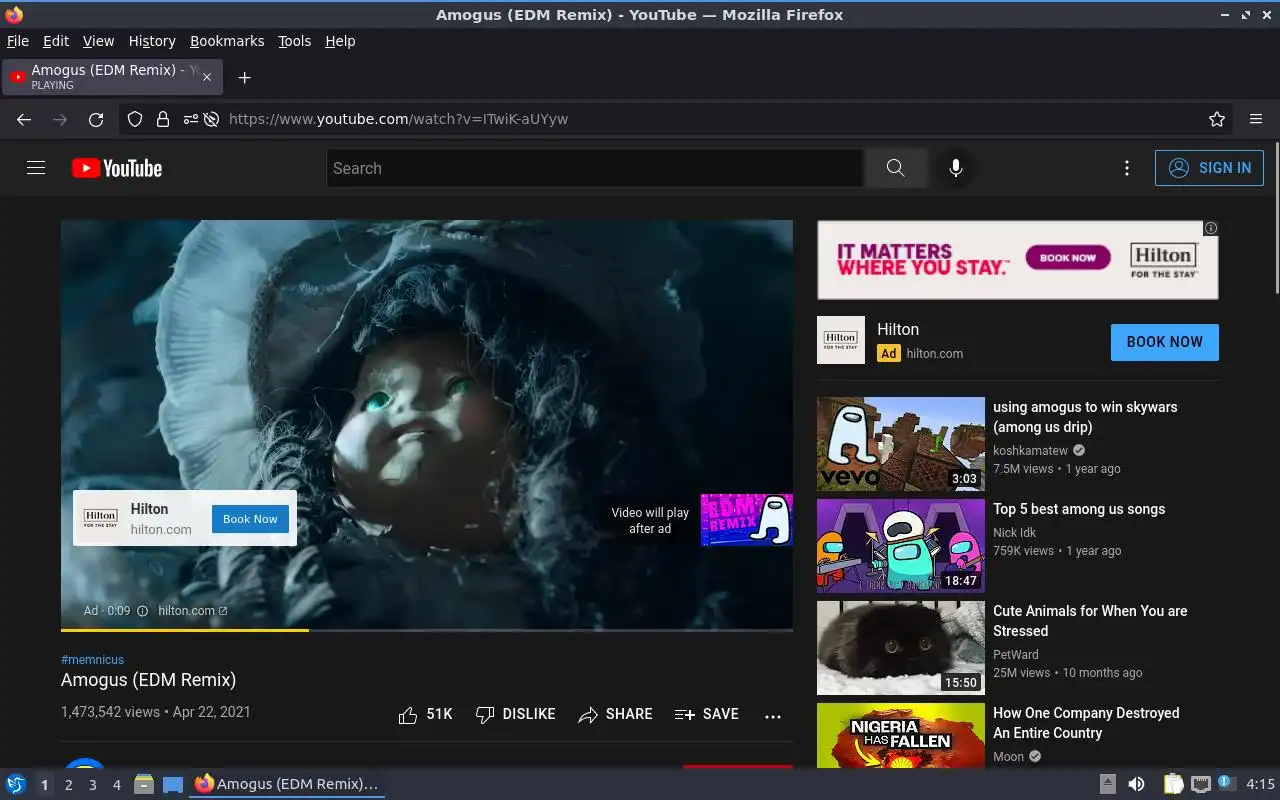Open the clipboard tray icon
This screenshot has width=1280, height=800.
(1173, 785)
